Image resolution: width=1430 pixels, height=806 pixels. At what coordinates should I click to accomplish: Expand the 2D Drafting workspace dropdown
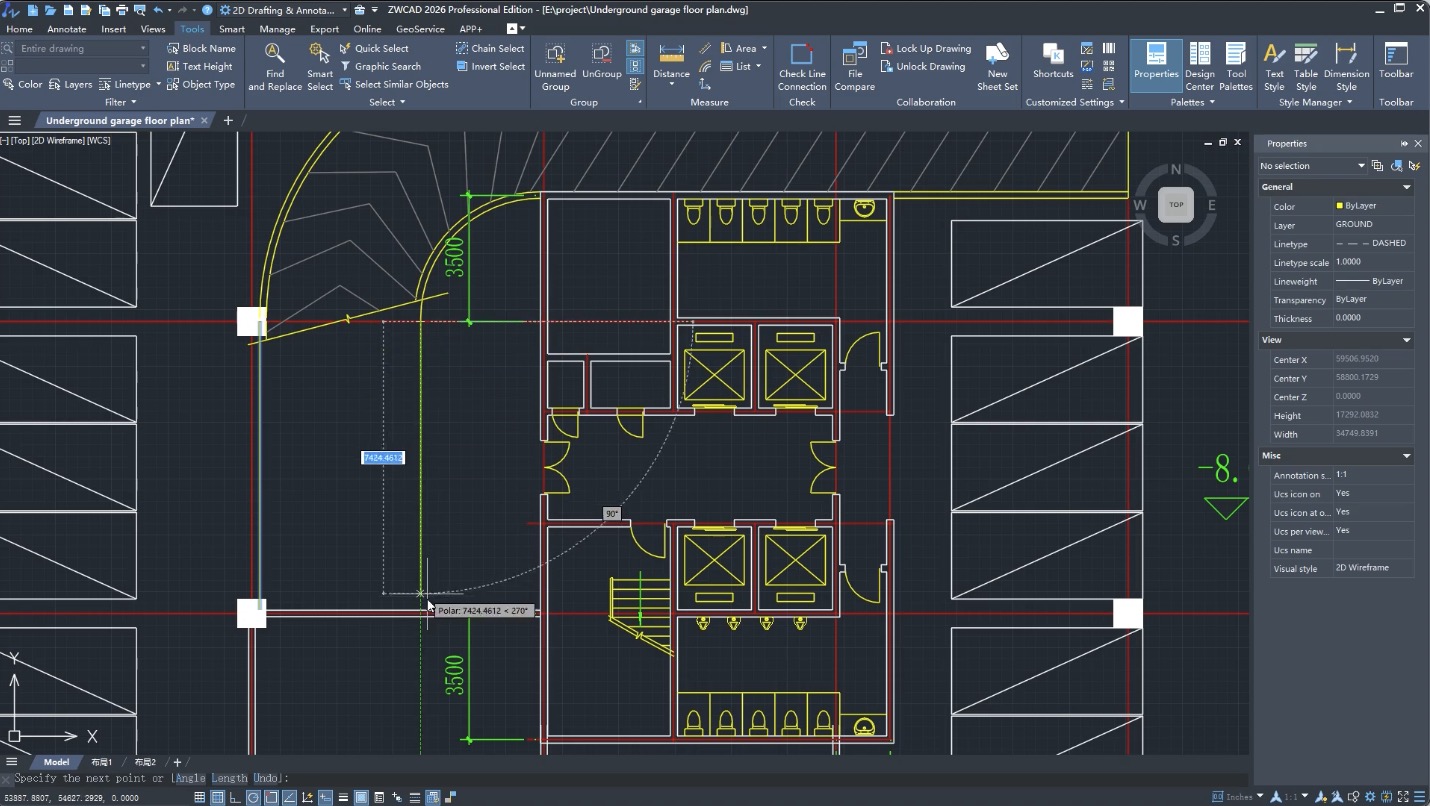(344, 10)
